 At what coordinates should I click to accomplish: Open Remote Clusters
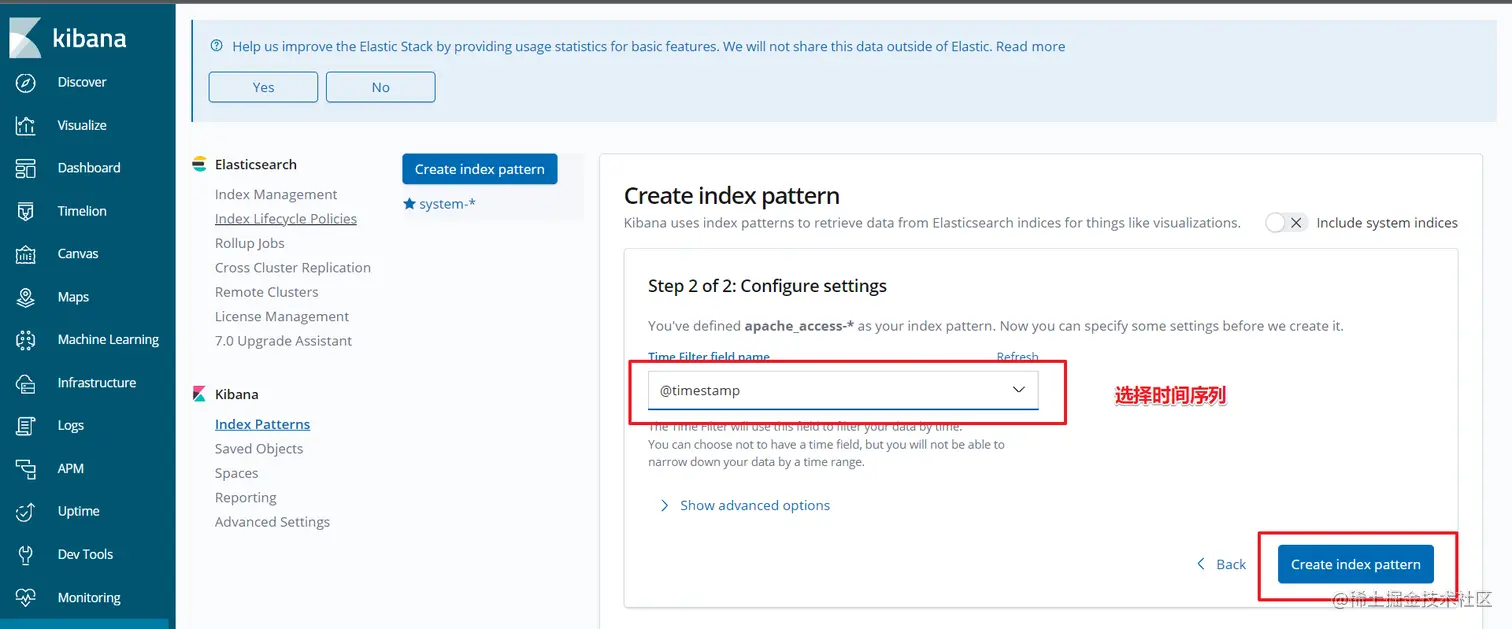[x=267, y=292]
